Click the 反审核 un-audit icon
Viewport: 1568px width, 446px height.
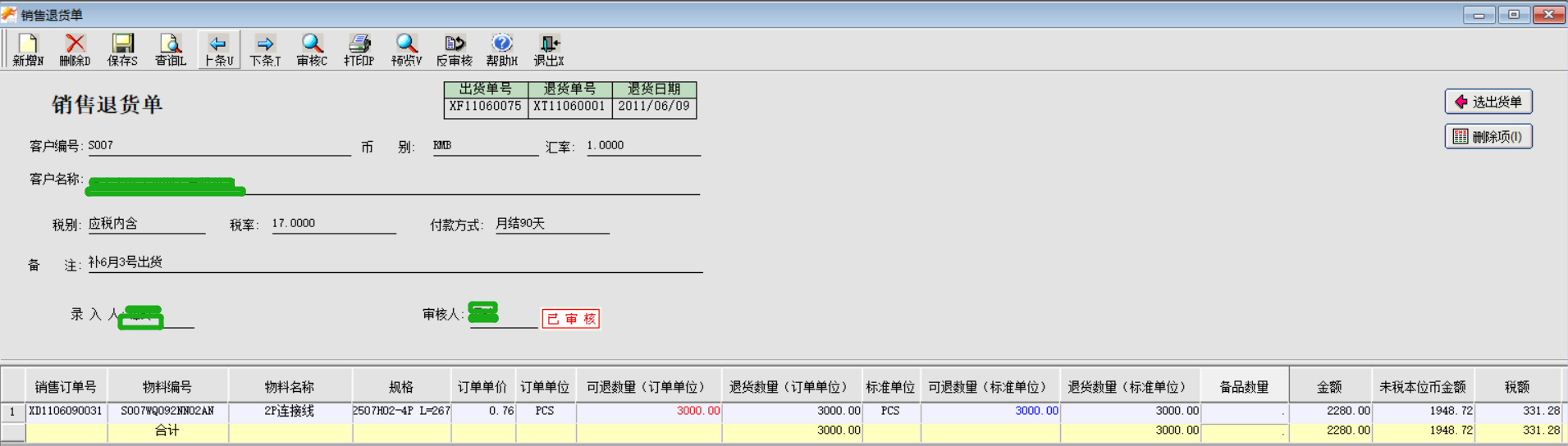[x=454, y=50]
